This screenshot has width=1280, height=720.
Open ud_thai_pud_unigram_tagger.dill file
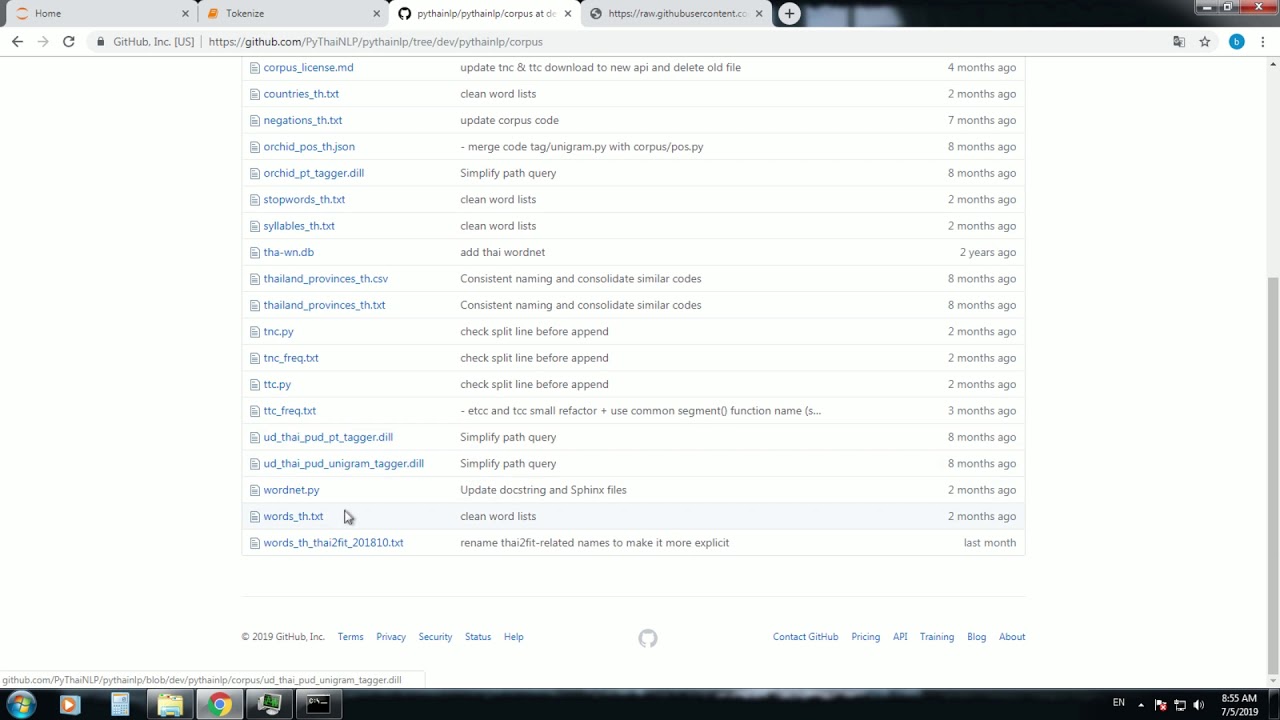[343, 463]
